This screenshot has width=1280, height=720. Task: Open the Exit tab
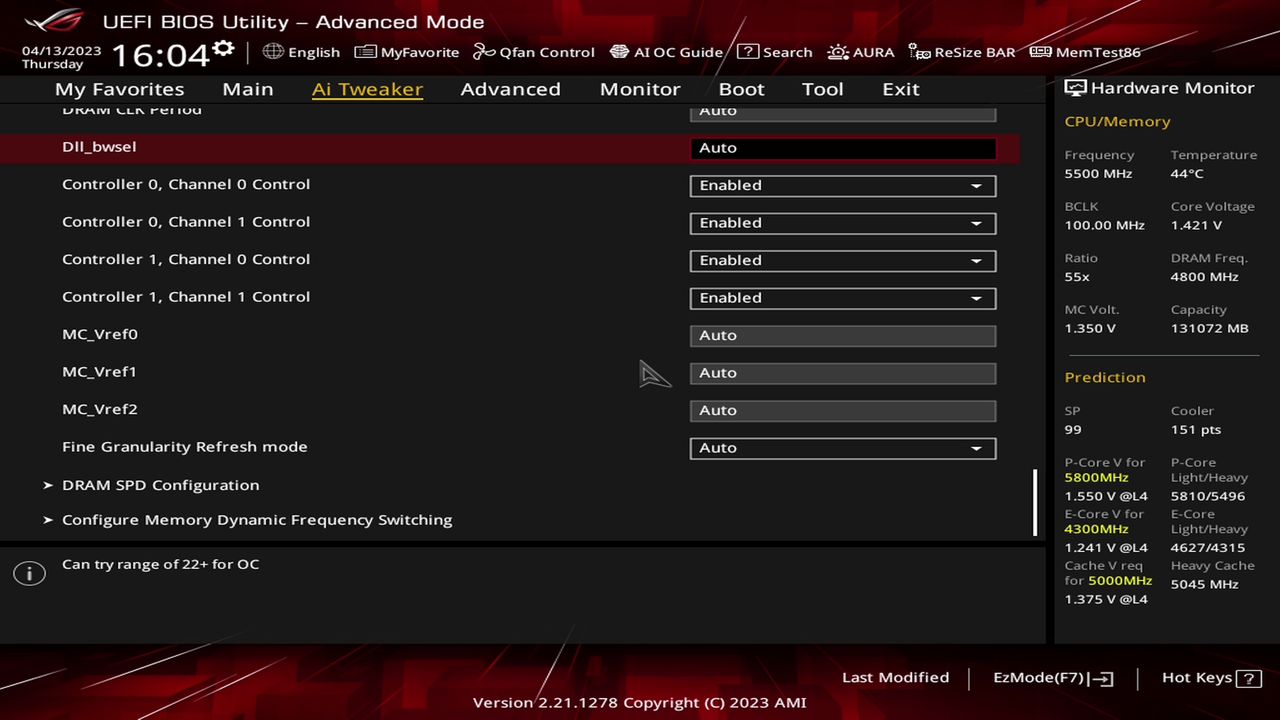point(901,89)
